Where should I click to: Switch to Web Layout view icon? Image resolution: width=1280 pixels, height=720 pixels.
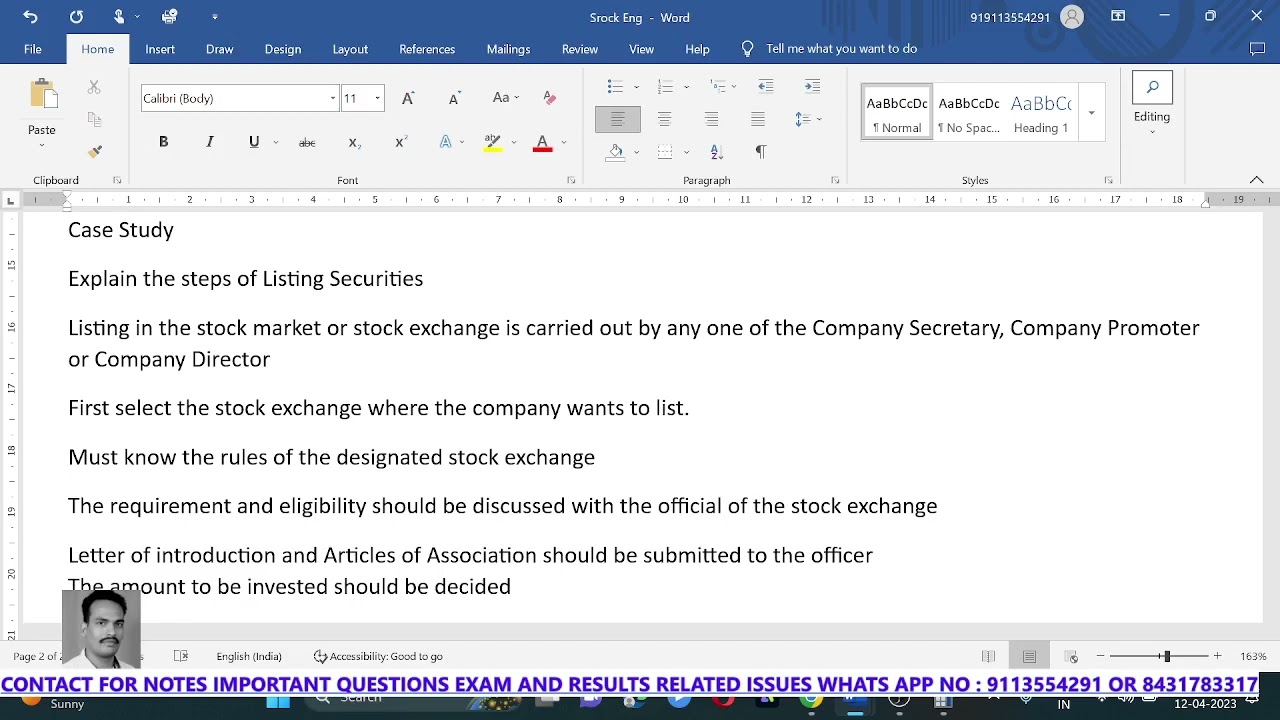1072,657
